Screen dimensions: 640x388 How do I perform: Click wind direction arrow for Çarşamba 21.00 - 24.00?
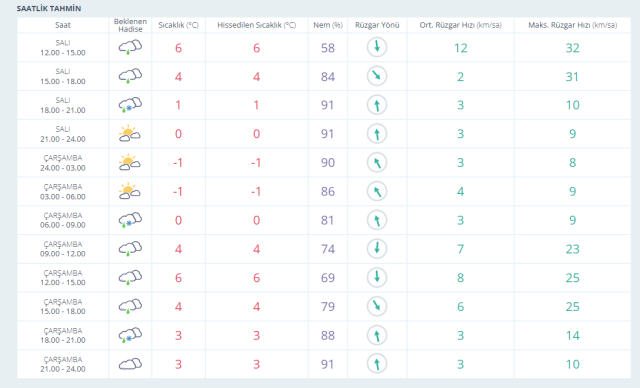click(x=377, y=364)
